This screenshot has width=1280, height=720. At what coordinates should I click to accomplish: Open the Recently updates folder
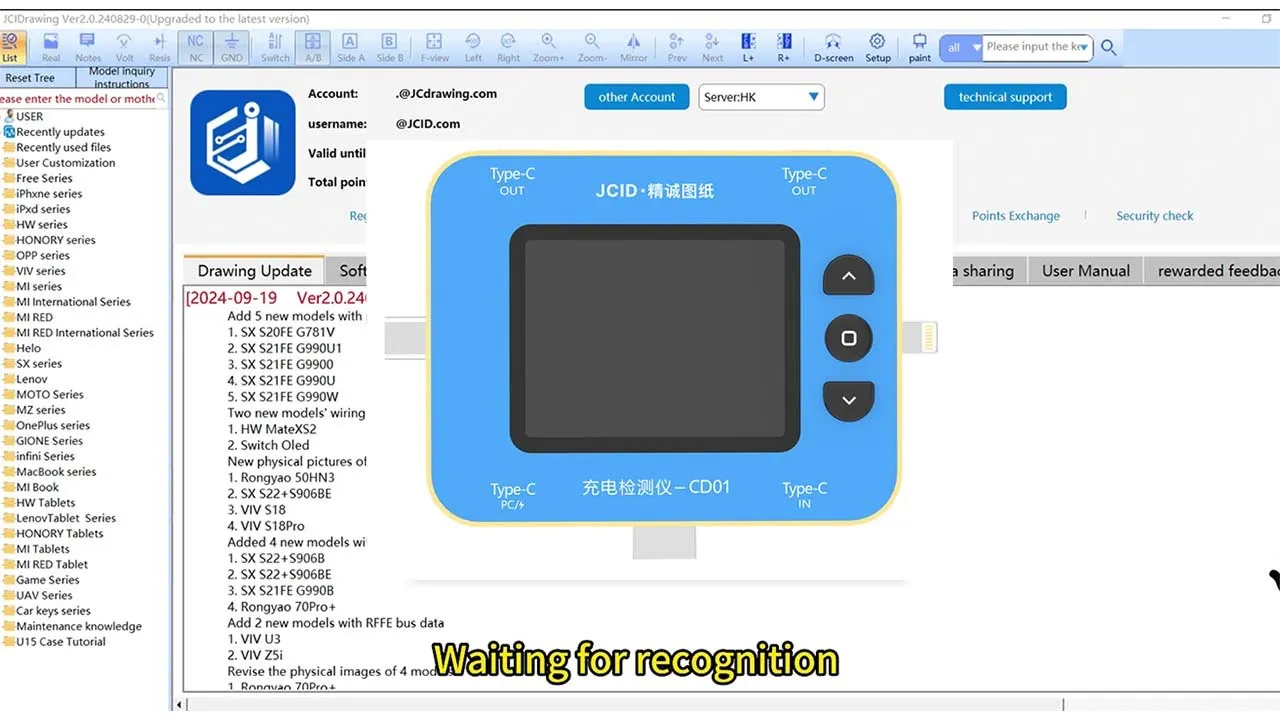click(53, 132)
